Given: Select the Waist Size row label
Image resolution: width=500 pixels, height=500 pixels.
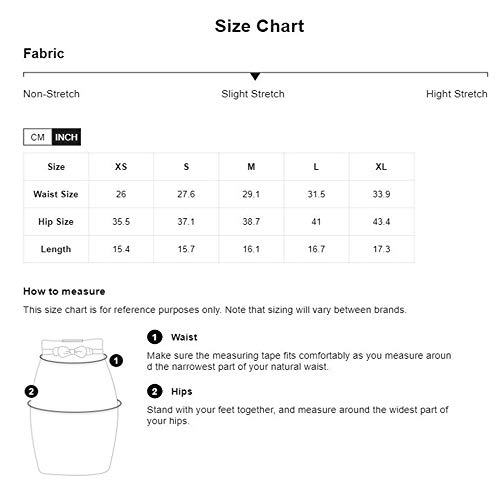Looking at the screenshot, I should (x=56, y=194).
